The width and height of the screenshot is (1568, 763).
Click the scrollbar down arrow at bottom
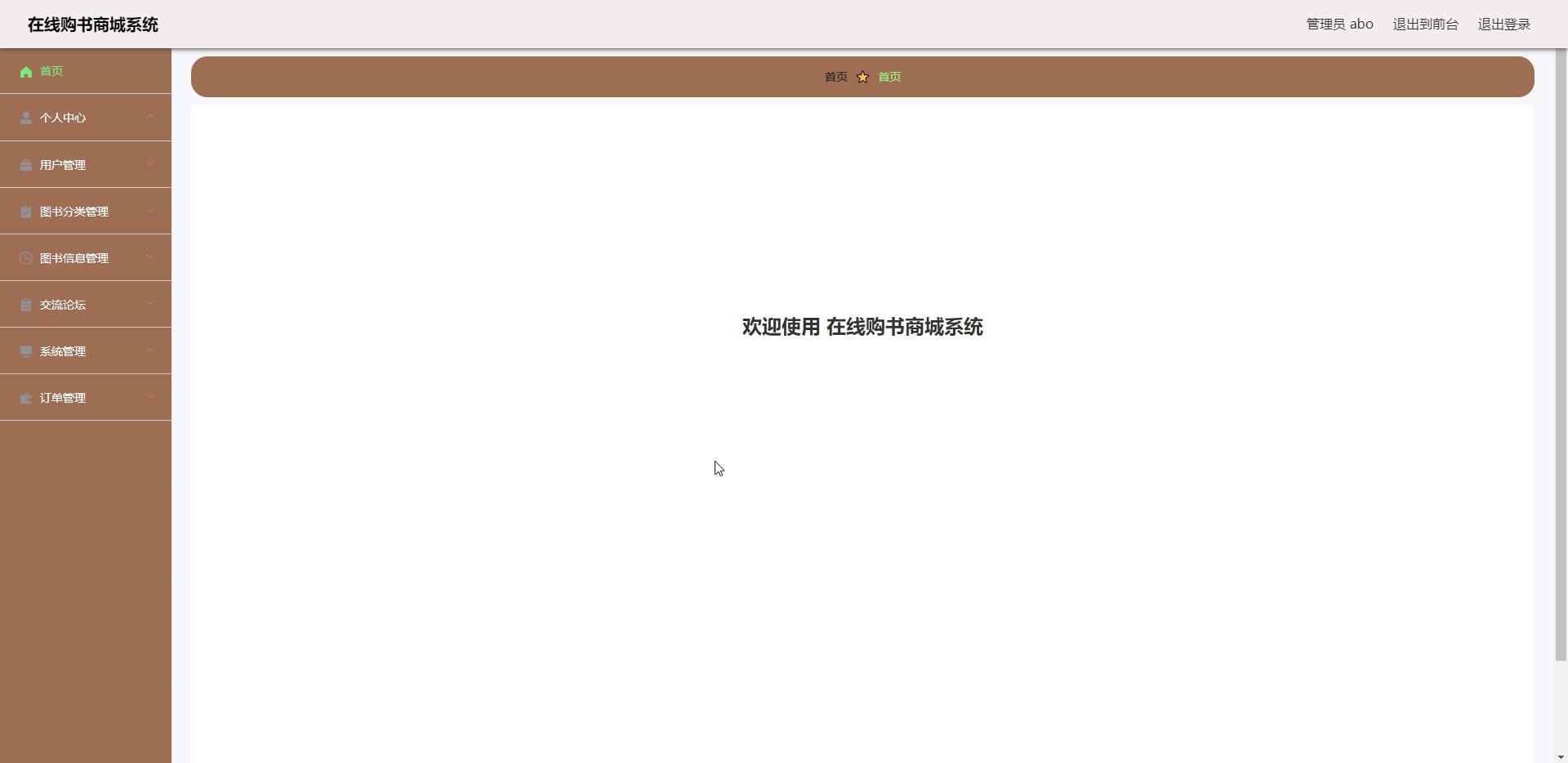pyautogui.click(x=1561, y=756)
